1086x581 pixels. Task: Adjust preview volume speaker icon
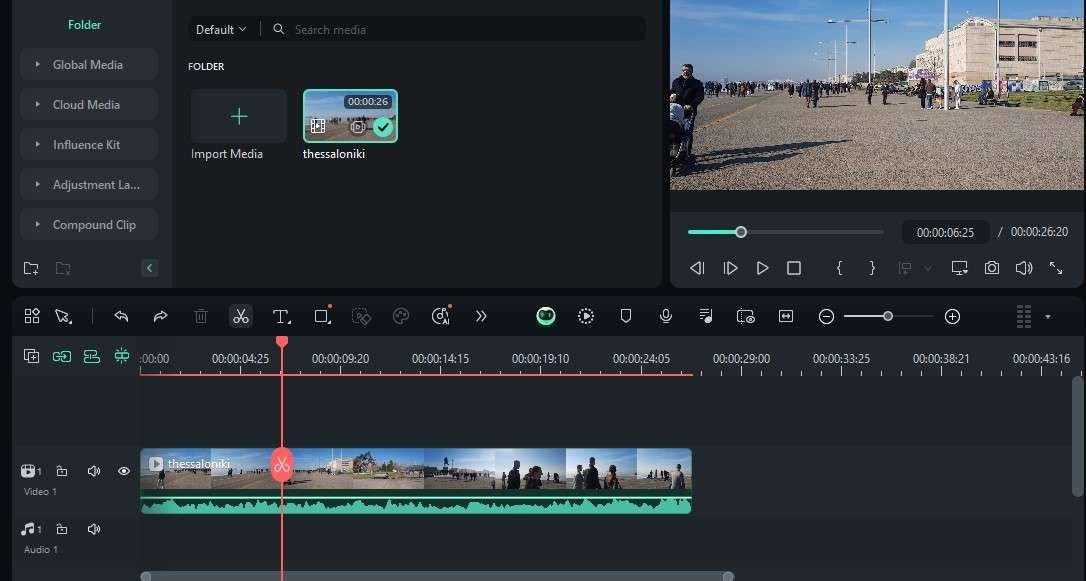(x=1024, y=268)
